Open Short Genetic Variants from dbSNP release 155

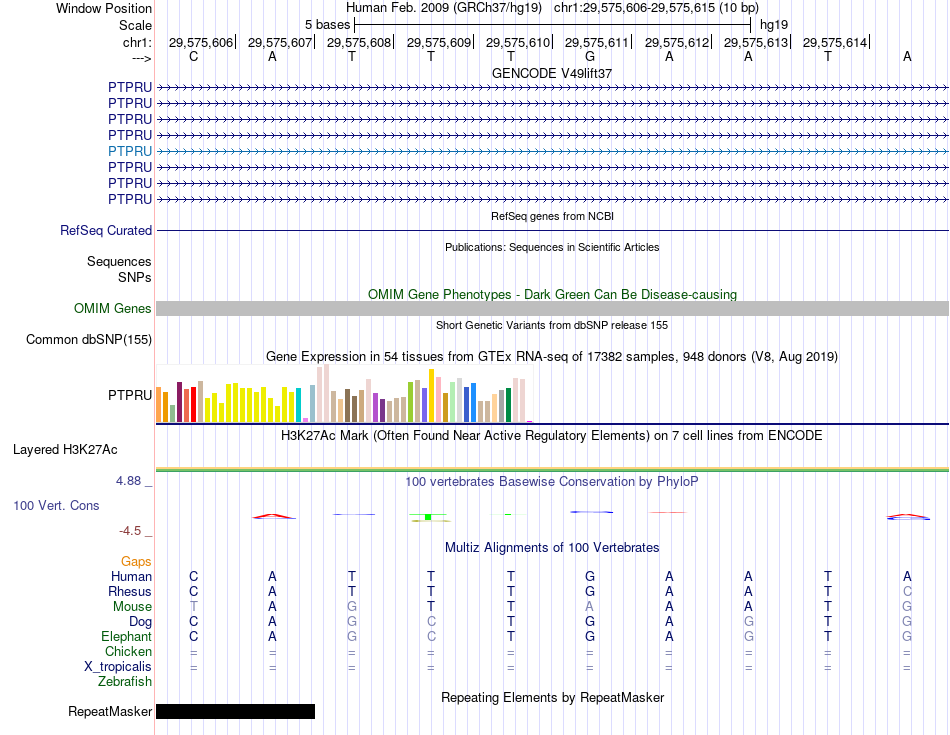(x=552, y=325)
